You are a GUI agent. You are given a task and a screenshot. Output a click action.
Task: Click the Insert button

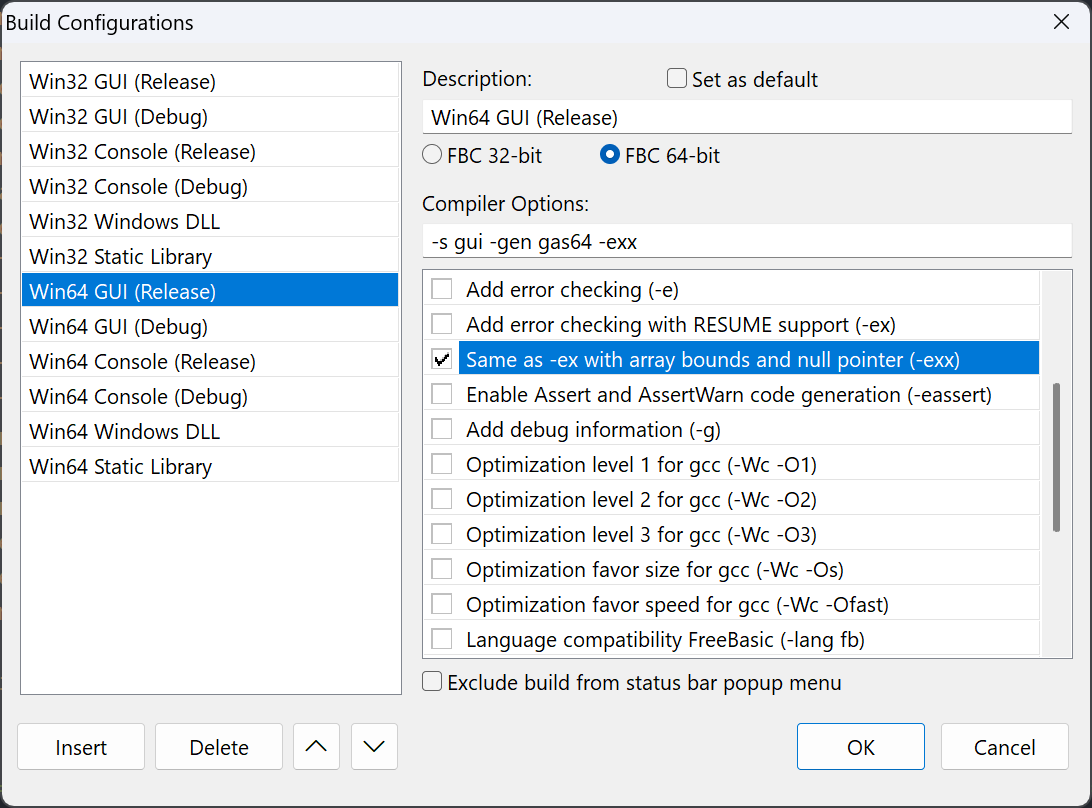(x=81, y=747)
